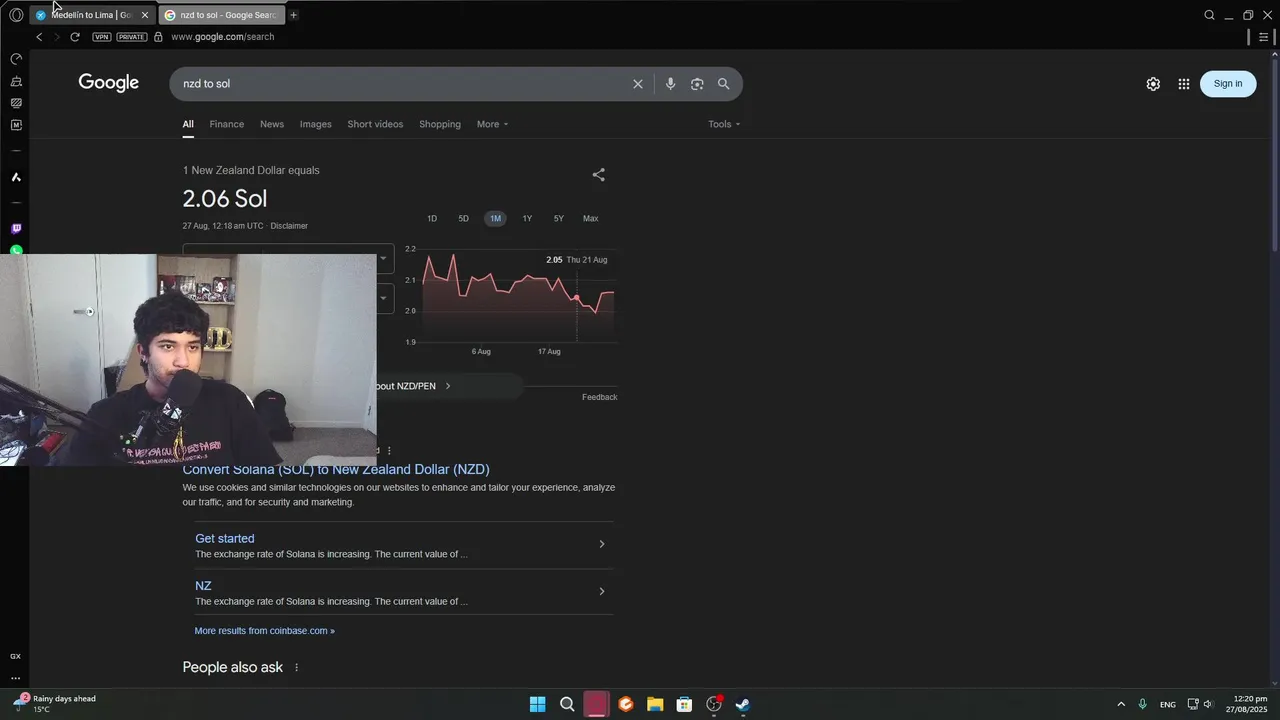Screen dimensions: 1280x720
Task: Click the Disclaimer link
Action: 289,226
